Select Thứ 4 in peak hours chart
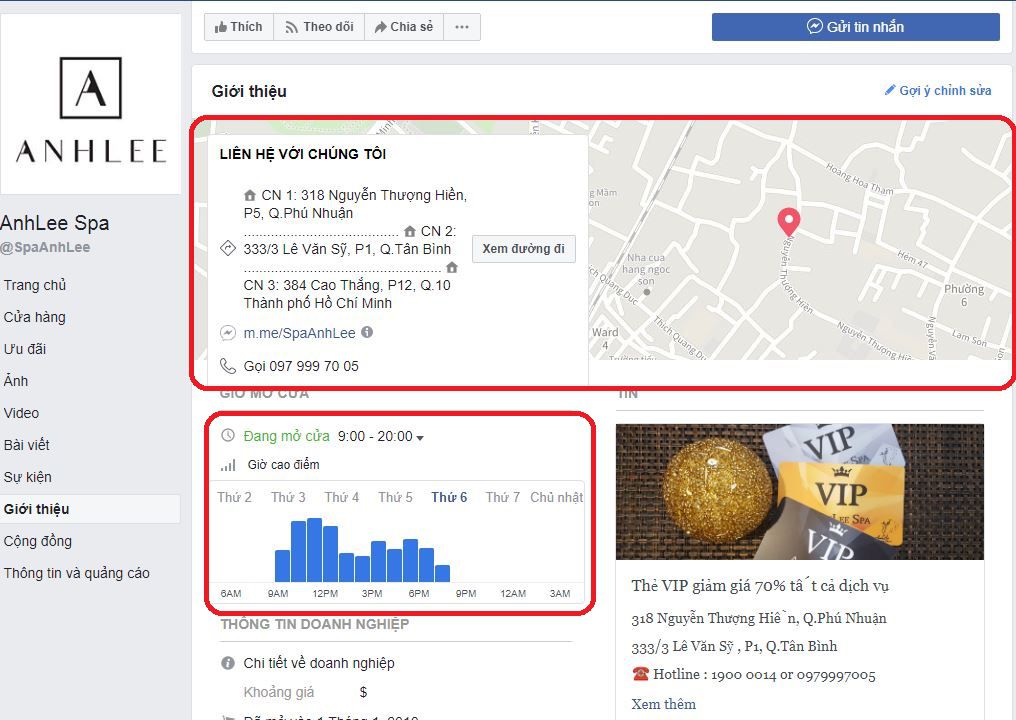This screenshot has width=1016, height=720. click(341, 497)
